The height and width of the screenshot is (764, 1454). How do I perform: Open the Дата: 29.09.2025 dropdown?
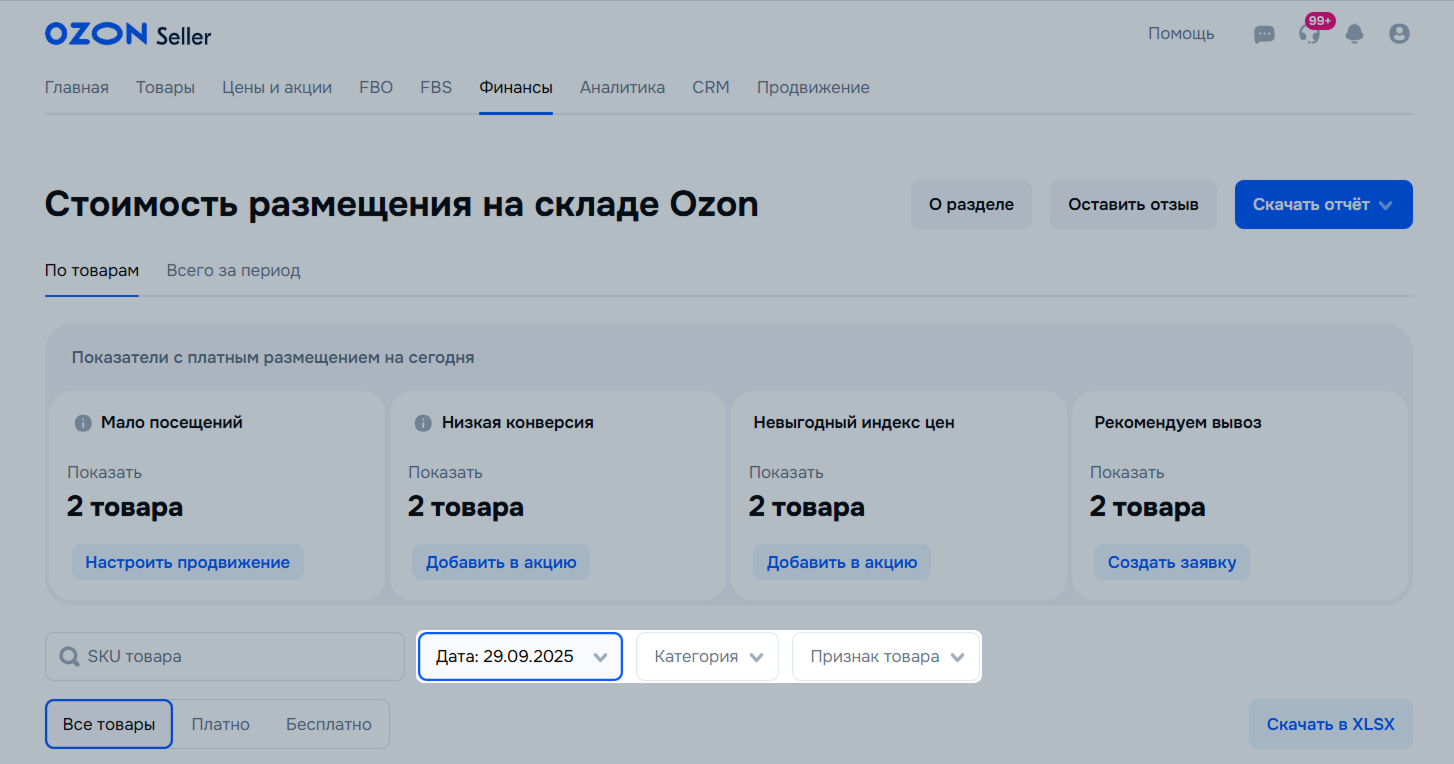520,657
